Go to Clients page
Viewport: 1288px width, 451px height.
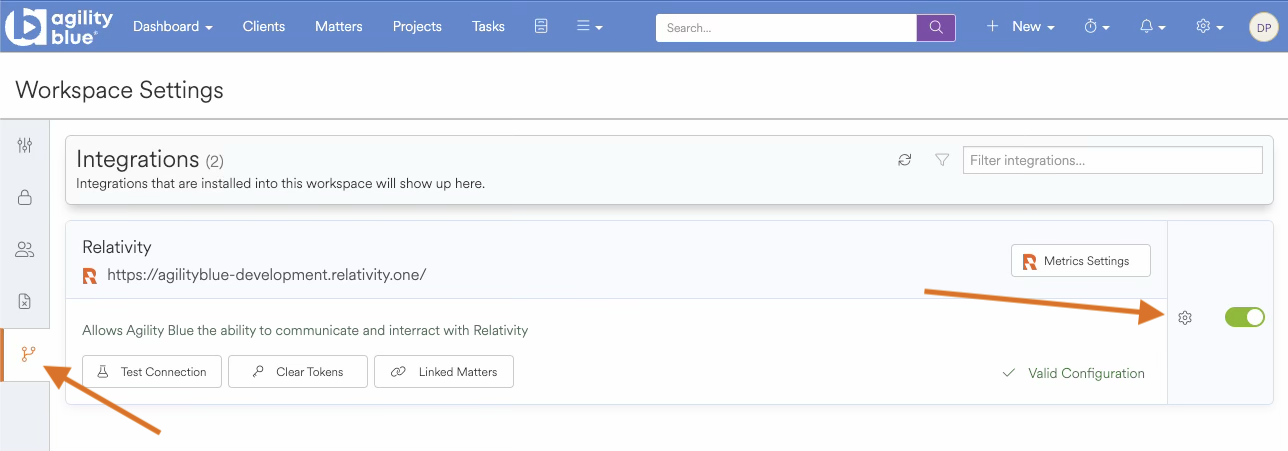click(264, 27)
